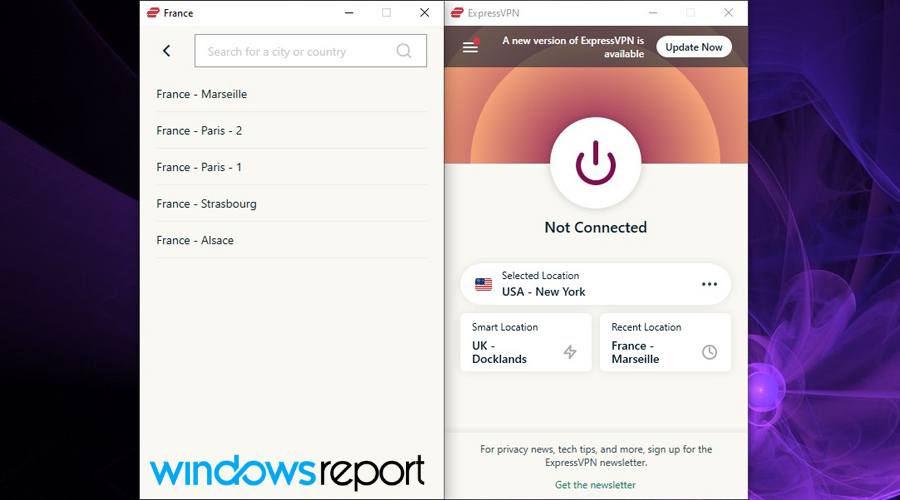Screen dimensions: 900x500
Task: Open the ExpressVPN hamburger menu
Action: point(471,46)
